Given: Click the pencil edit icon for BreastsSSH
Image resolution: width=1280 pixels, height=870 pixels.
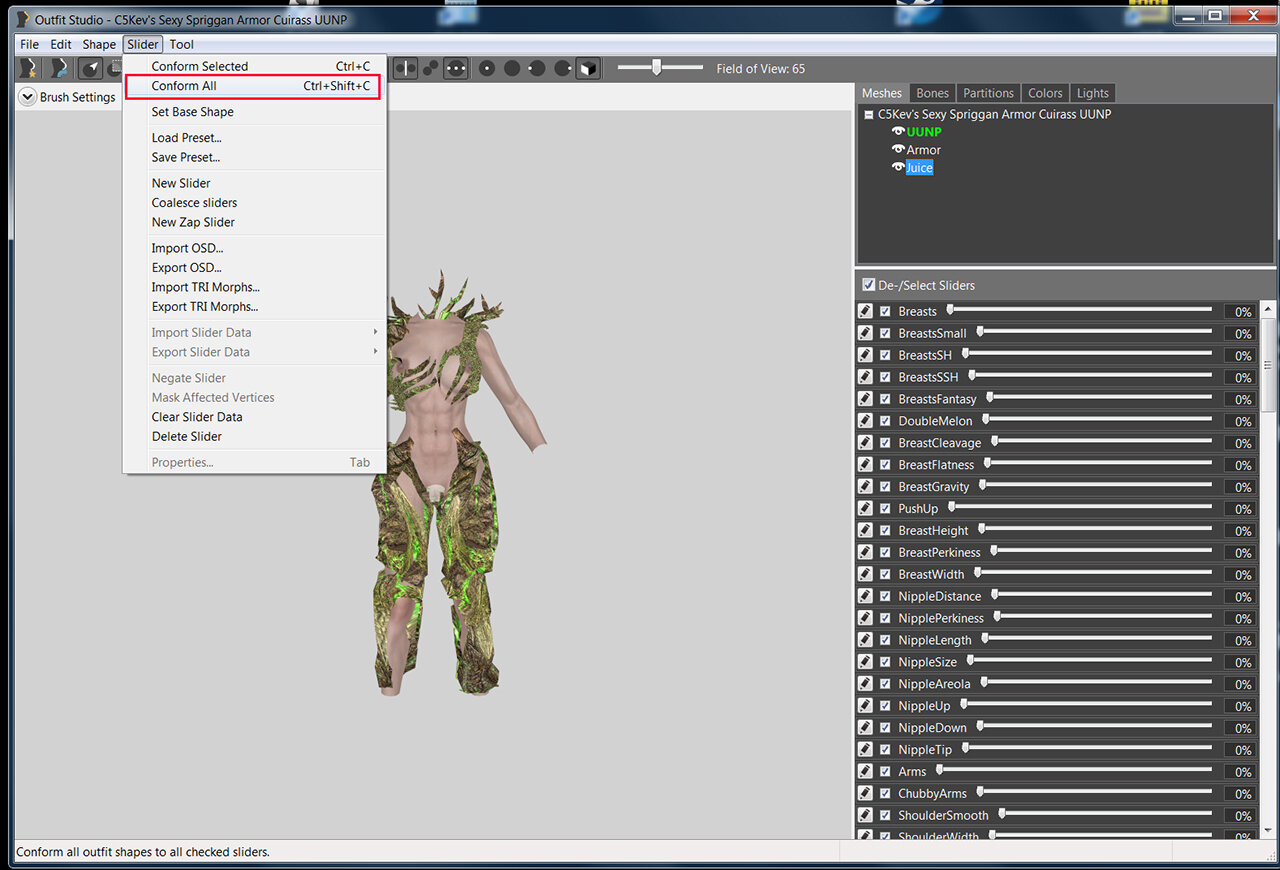Looking at the screenshot, I should [x=866, y=377].
